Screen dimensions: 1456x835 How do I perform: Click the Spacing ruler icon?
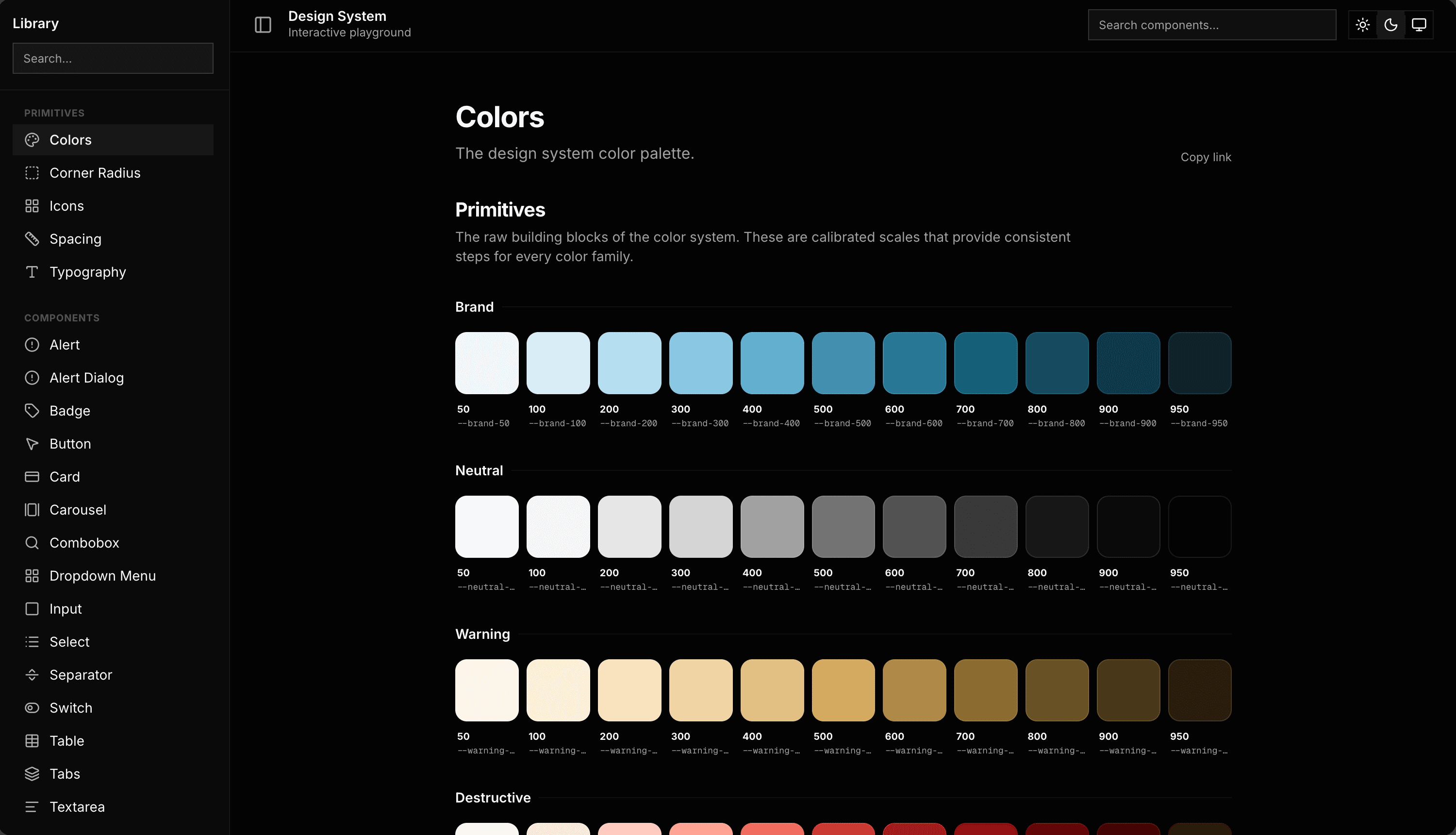[32, 238]
